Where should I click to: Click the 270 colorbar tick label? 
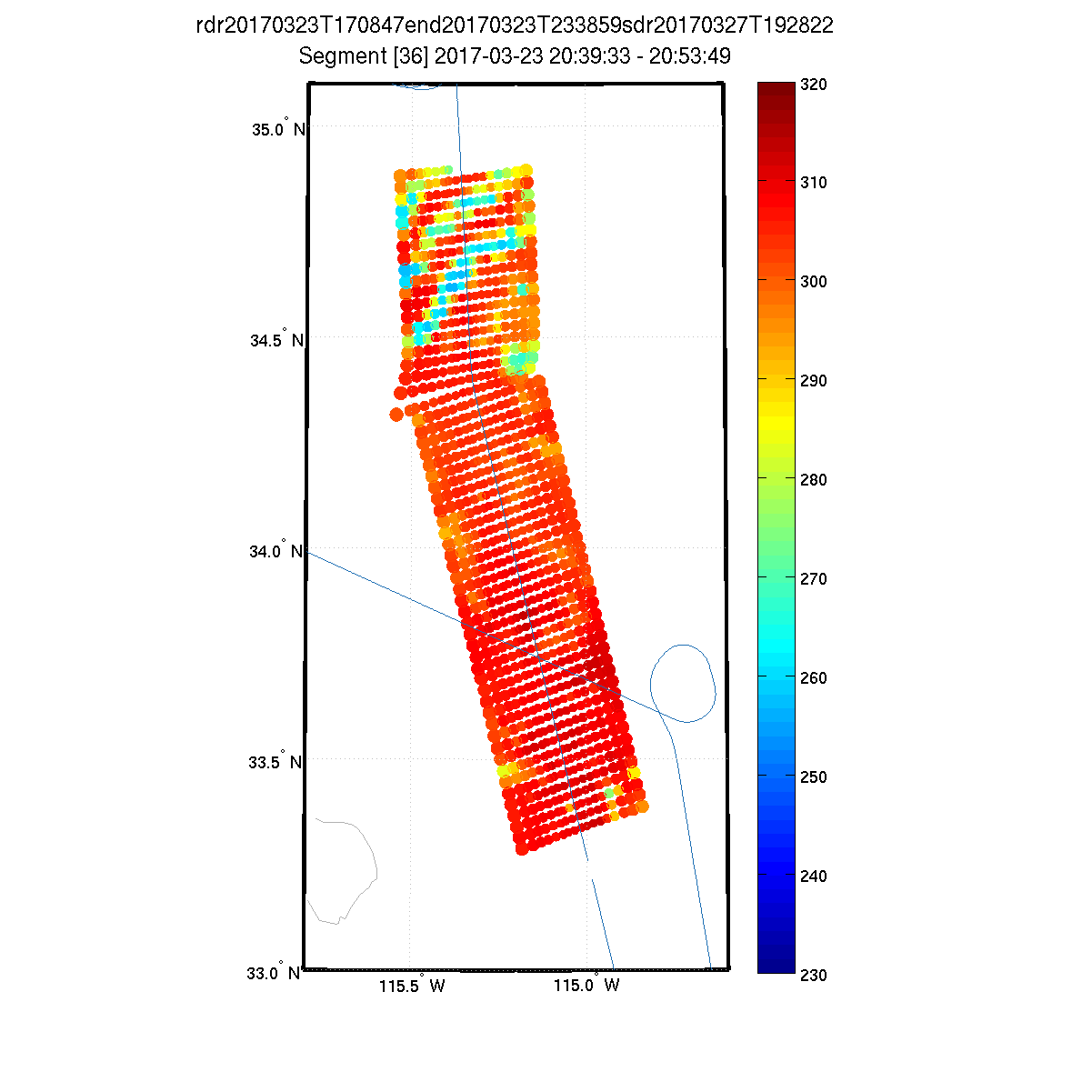[x=812, y=579]
